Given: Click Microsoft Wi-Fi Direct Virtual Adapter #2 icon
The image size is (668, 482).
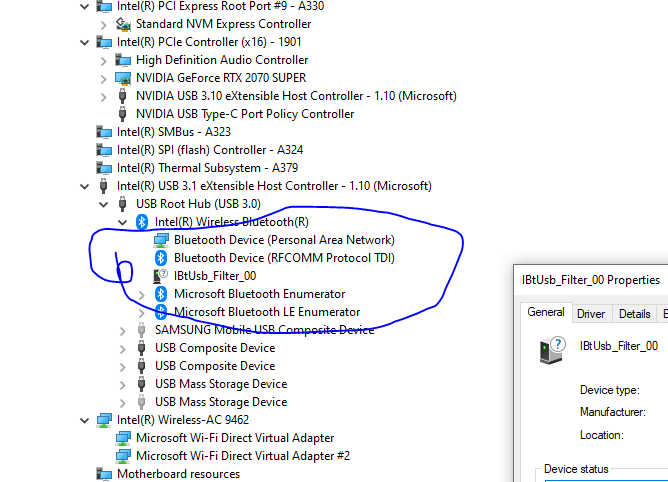Looking at the screenshot, I should tap(123, 456).
